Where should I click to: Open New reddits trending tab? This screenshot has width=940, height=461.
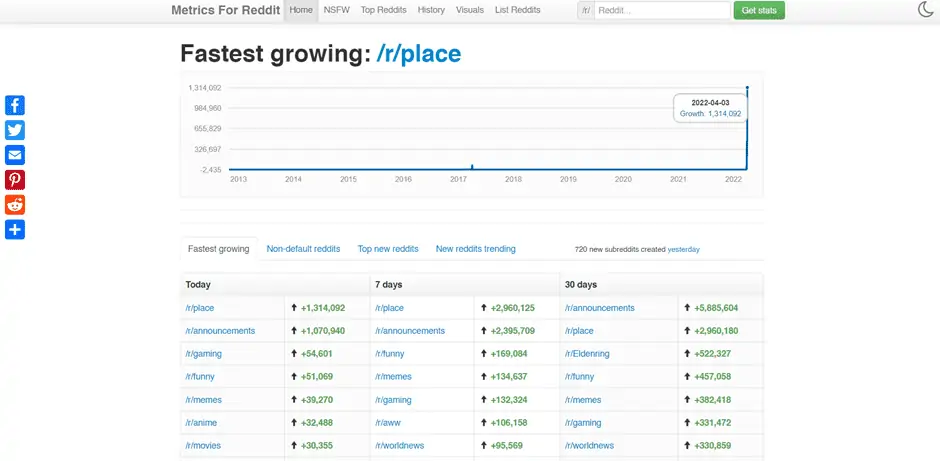pos(475,249)
